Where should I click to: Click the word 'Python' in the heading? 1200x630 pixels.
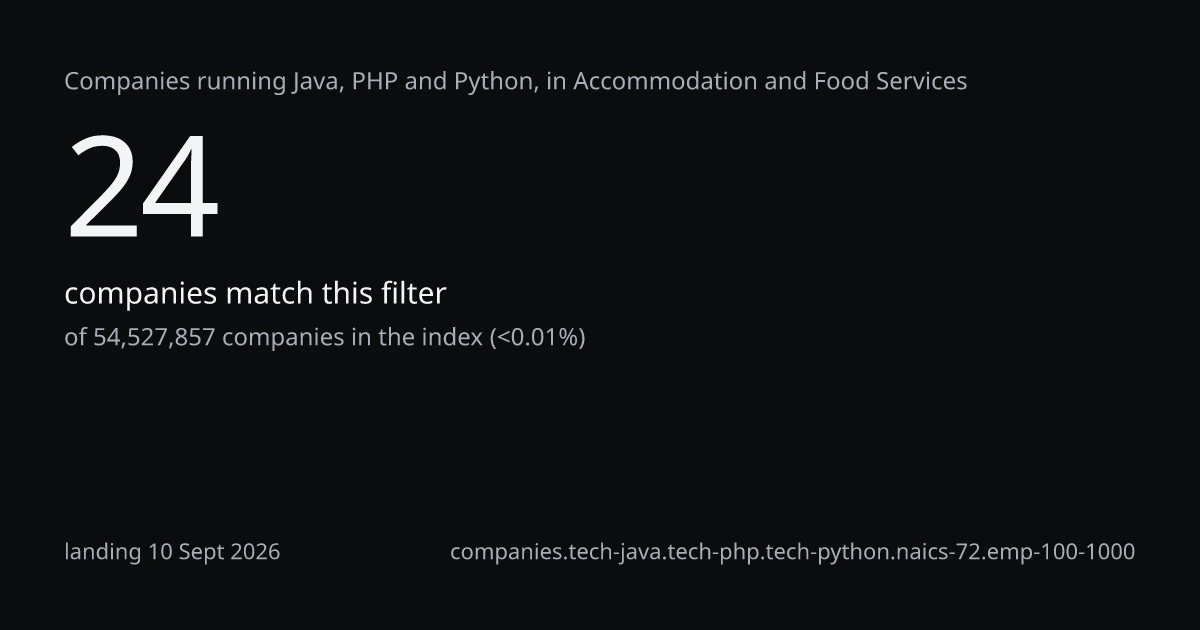click(x=492, y=82)
